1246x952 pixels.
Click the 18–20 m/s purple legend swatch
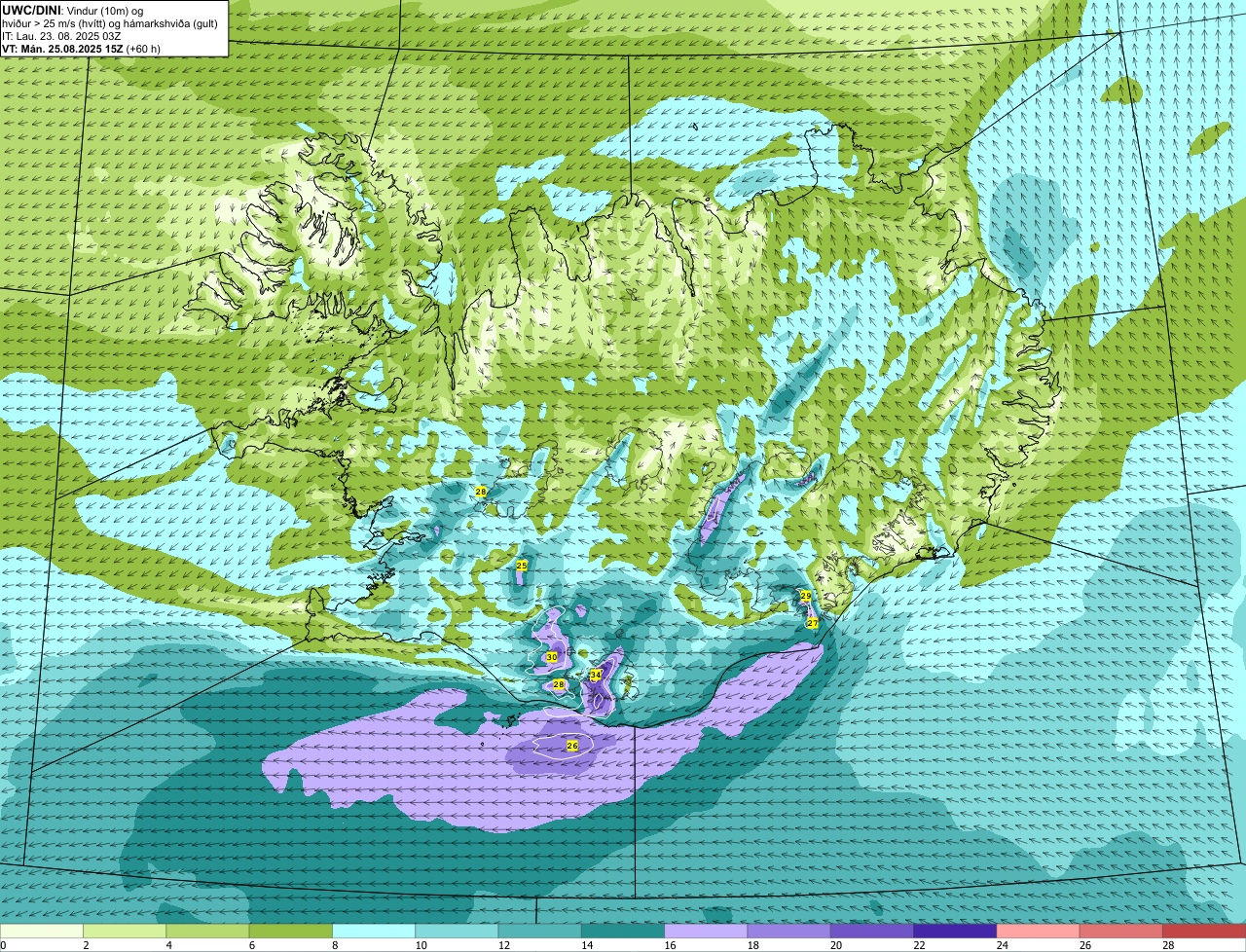789,932
